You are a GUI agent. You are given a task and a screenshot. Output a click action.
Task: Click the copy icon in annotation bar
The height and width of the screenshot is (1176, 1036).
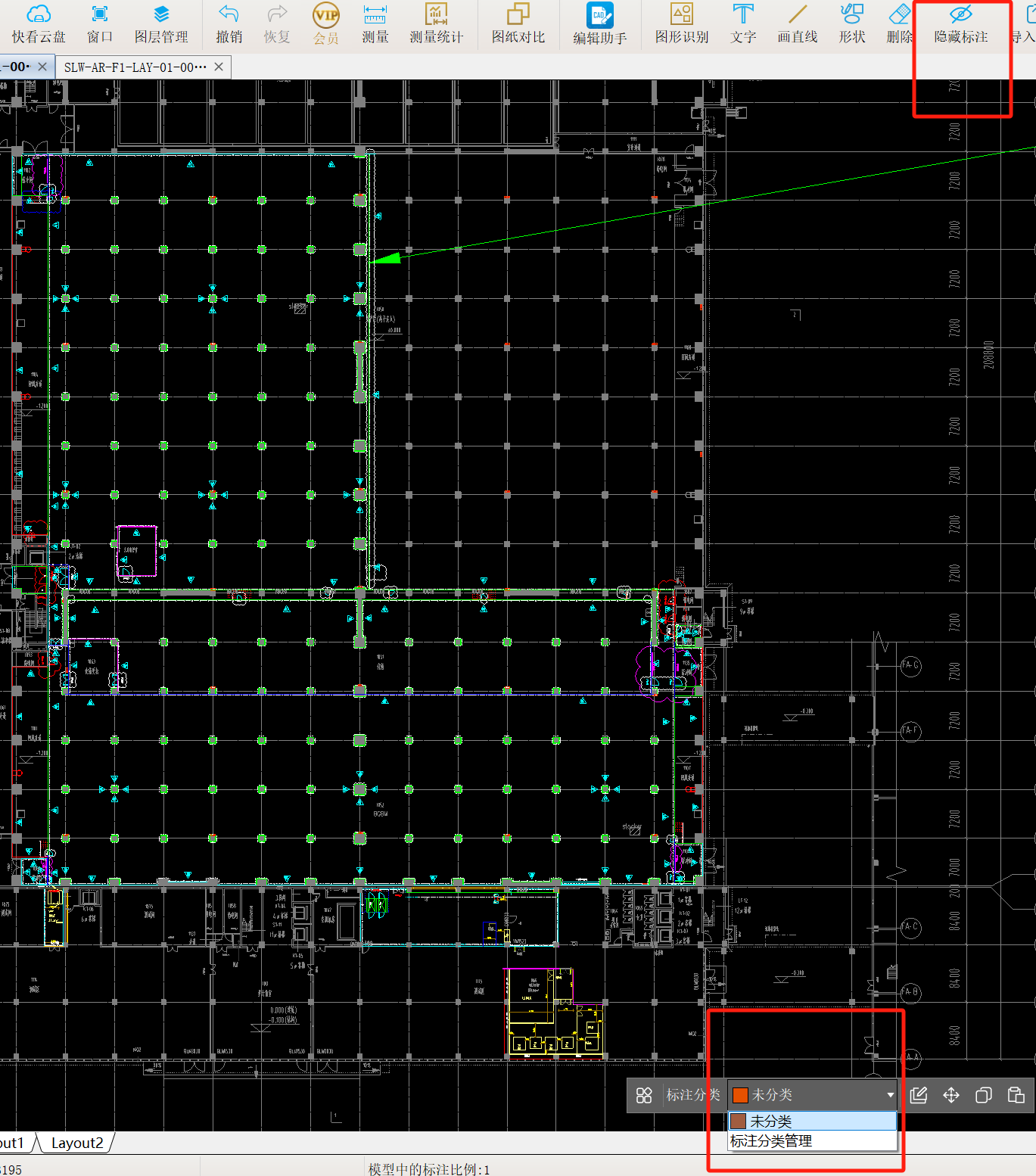pyautogui.click(x=984, y=1095)
